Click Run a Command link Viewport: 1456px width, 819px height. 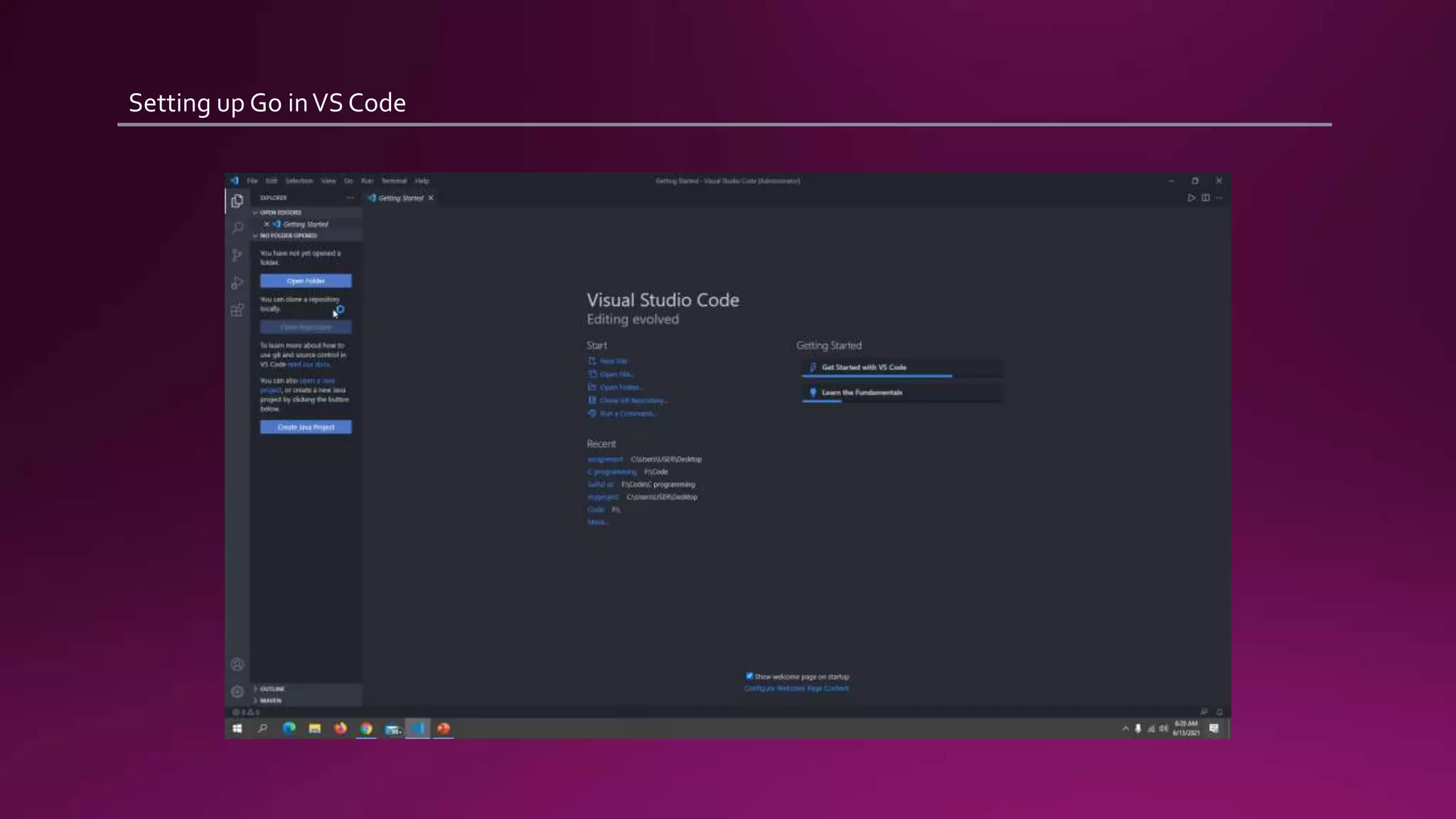(622, 414)
